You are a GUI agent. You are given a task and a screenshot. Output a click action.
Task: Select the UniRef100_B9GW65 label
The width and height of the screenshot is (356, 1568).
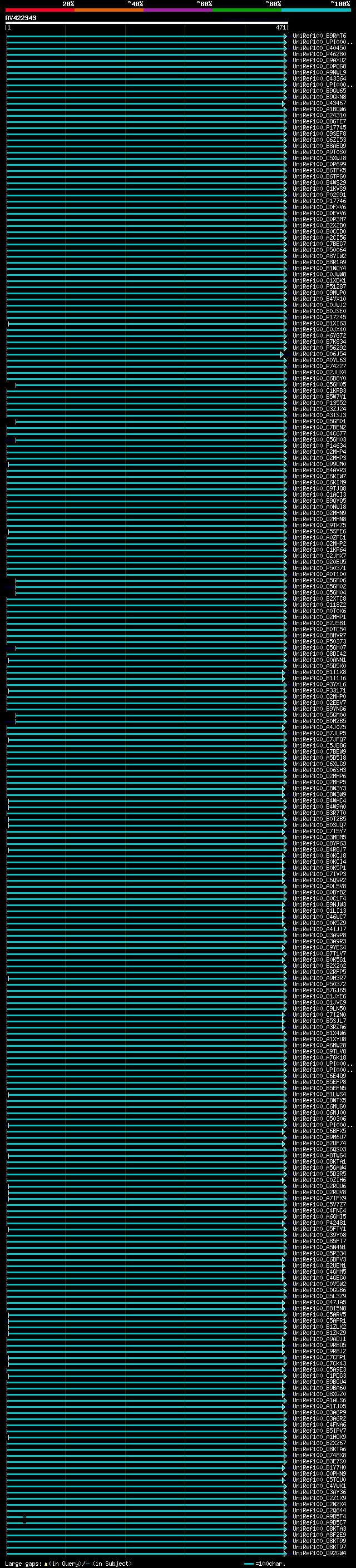tap(319, 91)
